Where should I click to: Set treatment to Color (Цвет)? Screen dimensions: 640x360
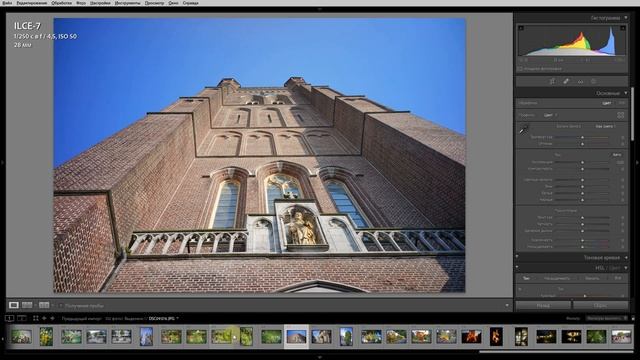(607, 103)
